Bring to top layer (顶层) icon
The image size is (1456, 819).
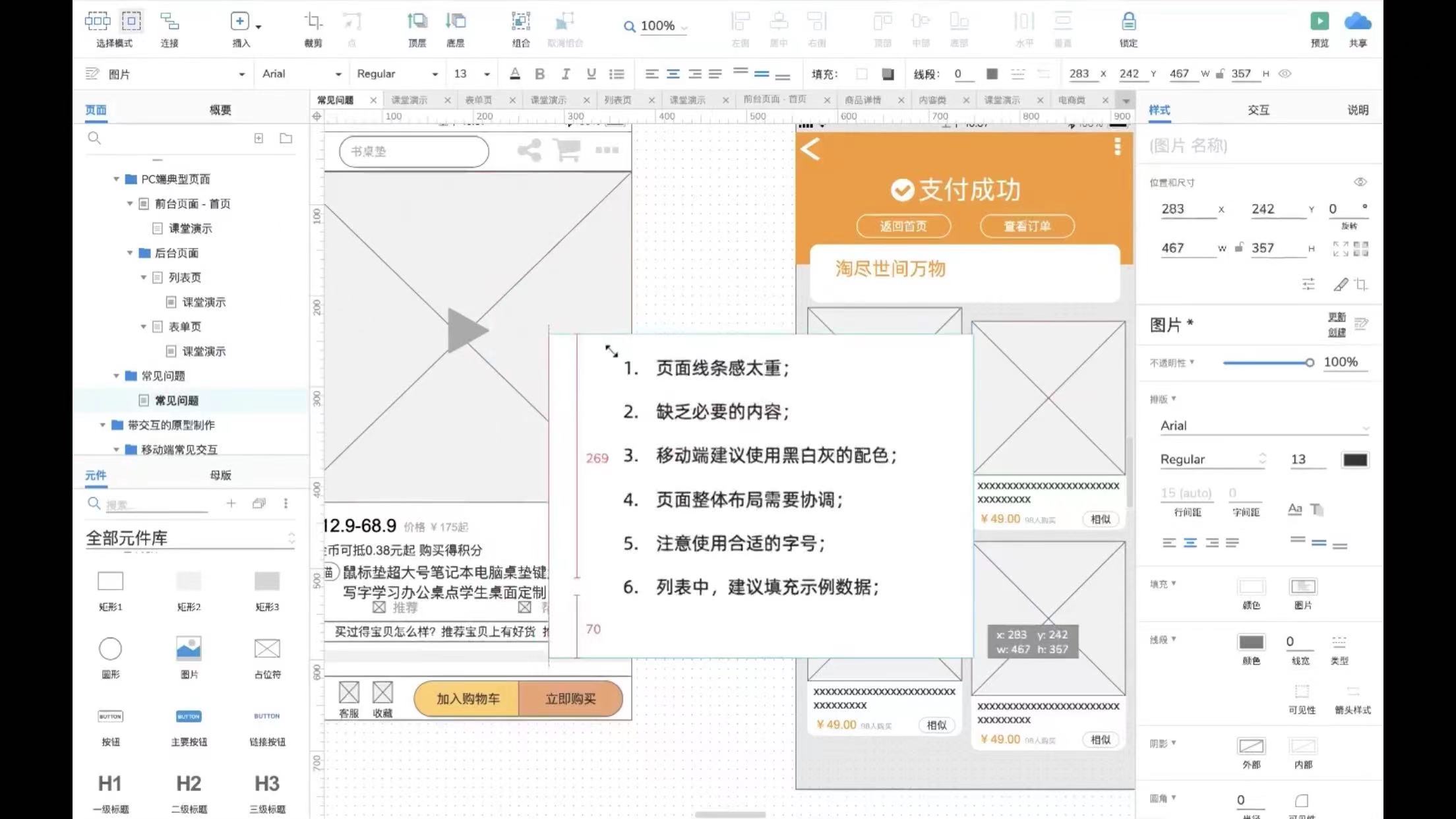coord(417,21)
